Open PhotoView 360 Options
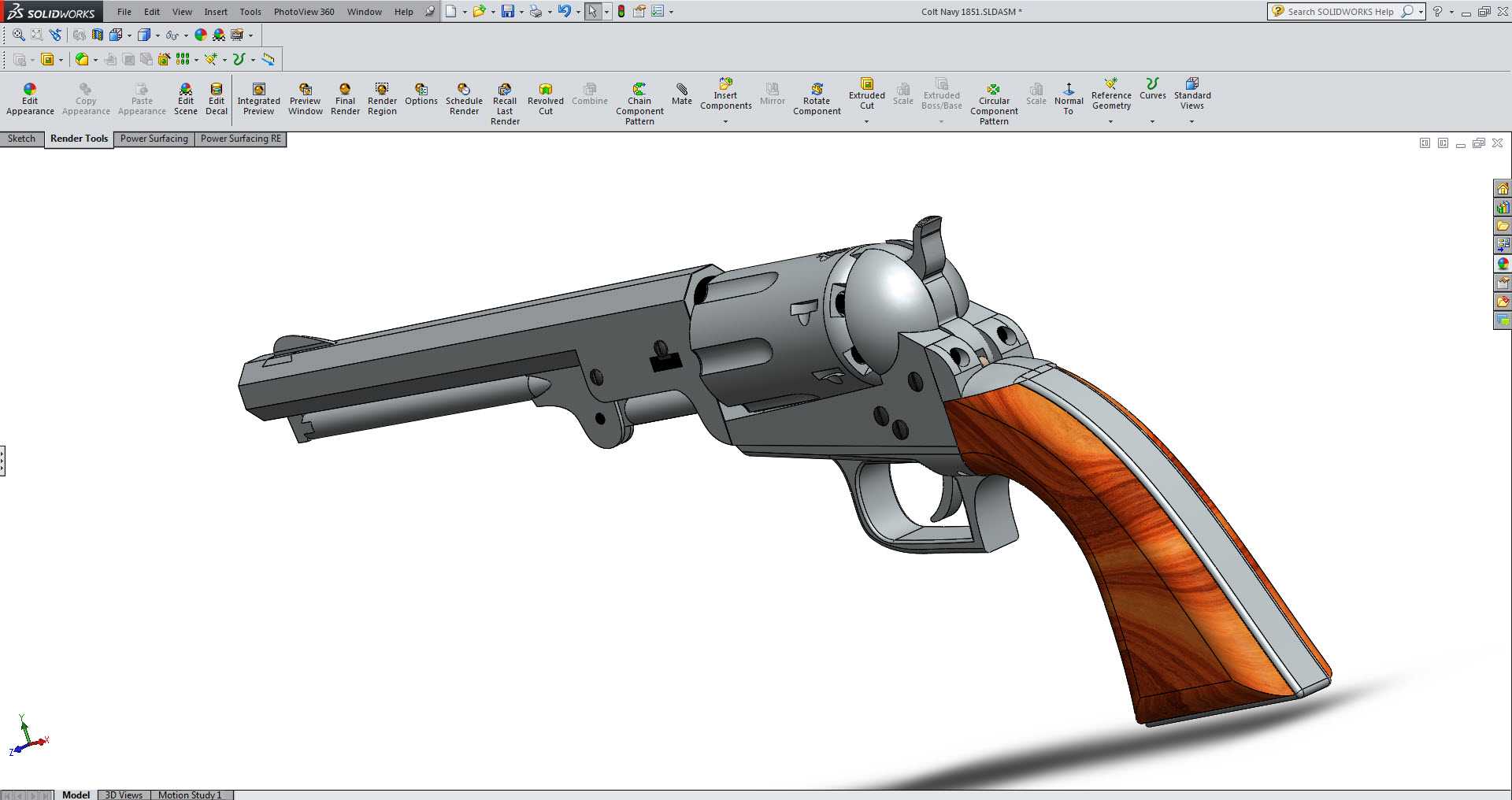Screen dimensions: 1512x800 point(421,94)
